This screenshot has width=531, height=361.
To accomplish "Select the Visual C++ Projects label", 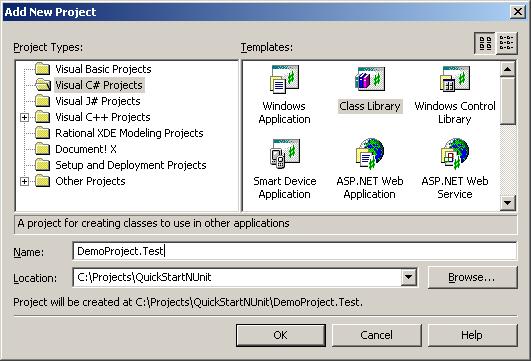I will (103, 117).
